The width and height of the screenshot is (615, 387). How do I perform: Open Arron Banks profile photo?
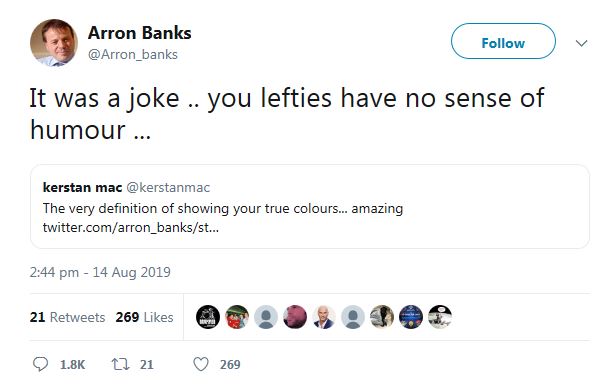pos(54,43)
